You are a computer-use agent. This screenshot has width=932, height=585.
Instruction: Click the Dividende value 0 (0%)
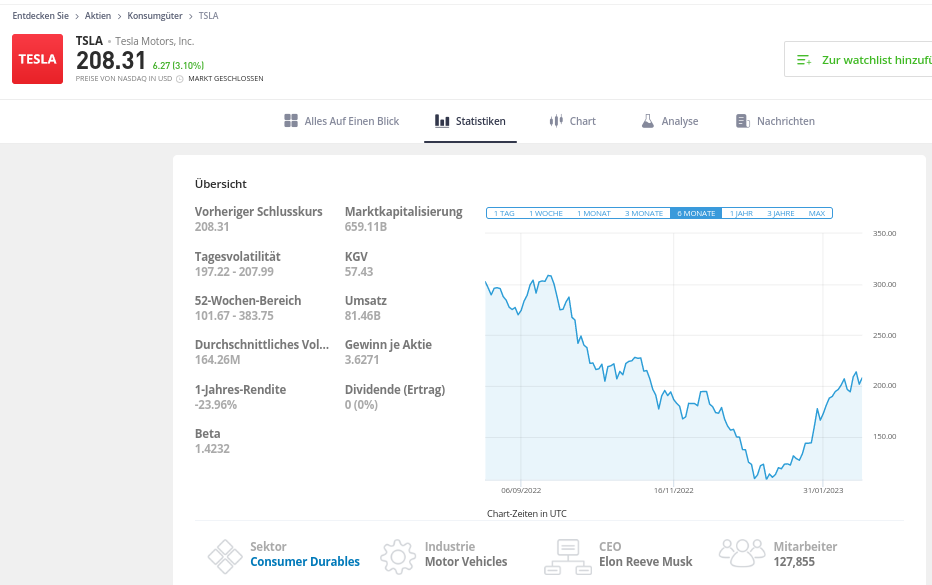tap(361, 405)
